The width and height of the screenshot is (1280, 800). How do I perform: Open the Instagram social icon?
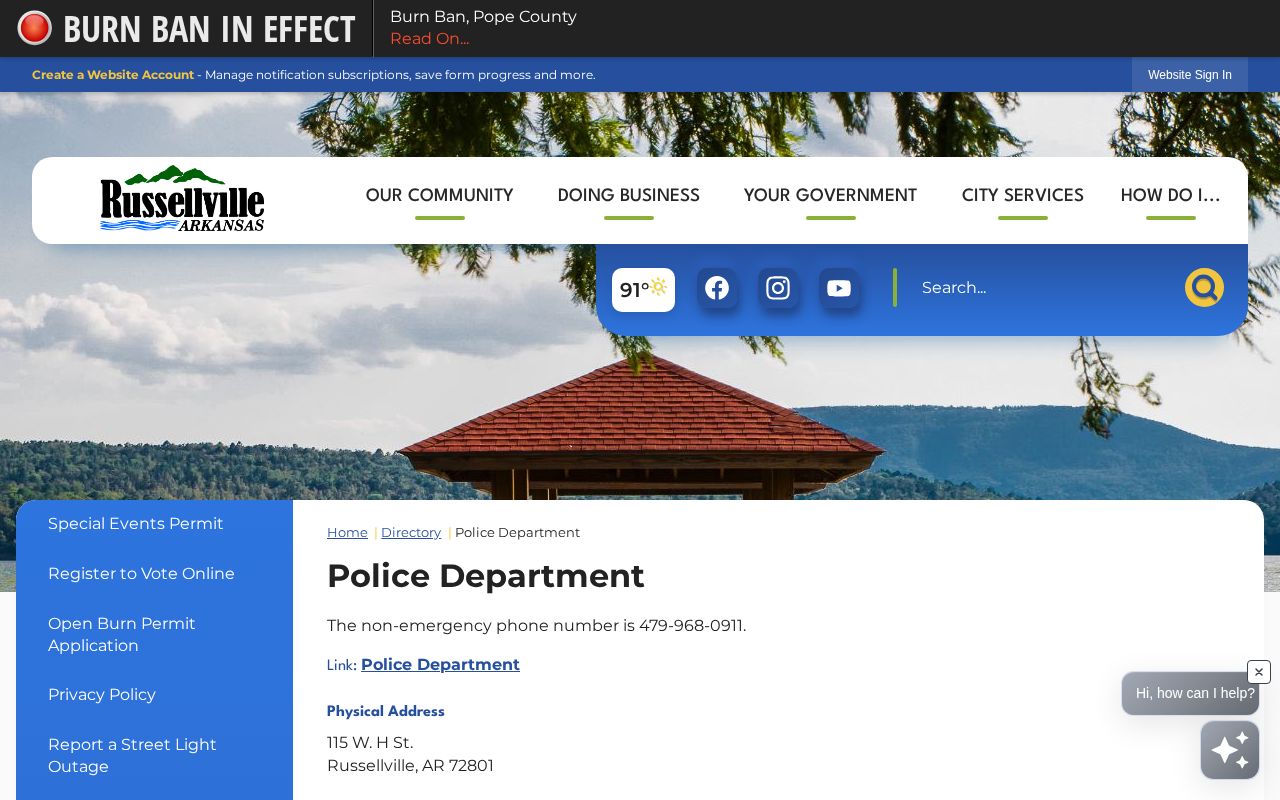778,288
